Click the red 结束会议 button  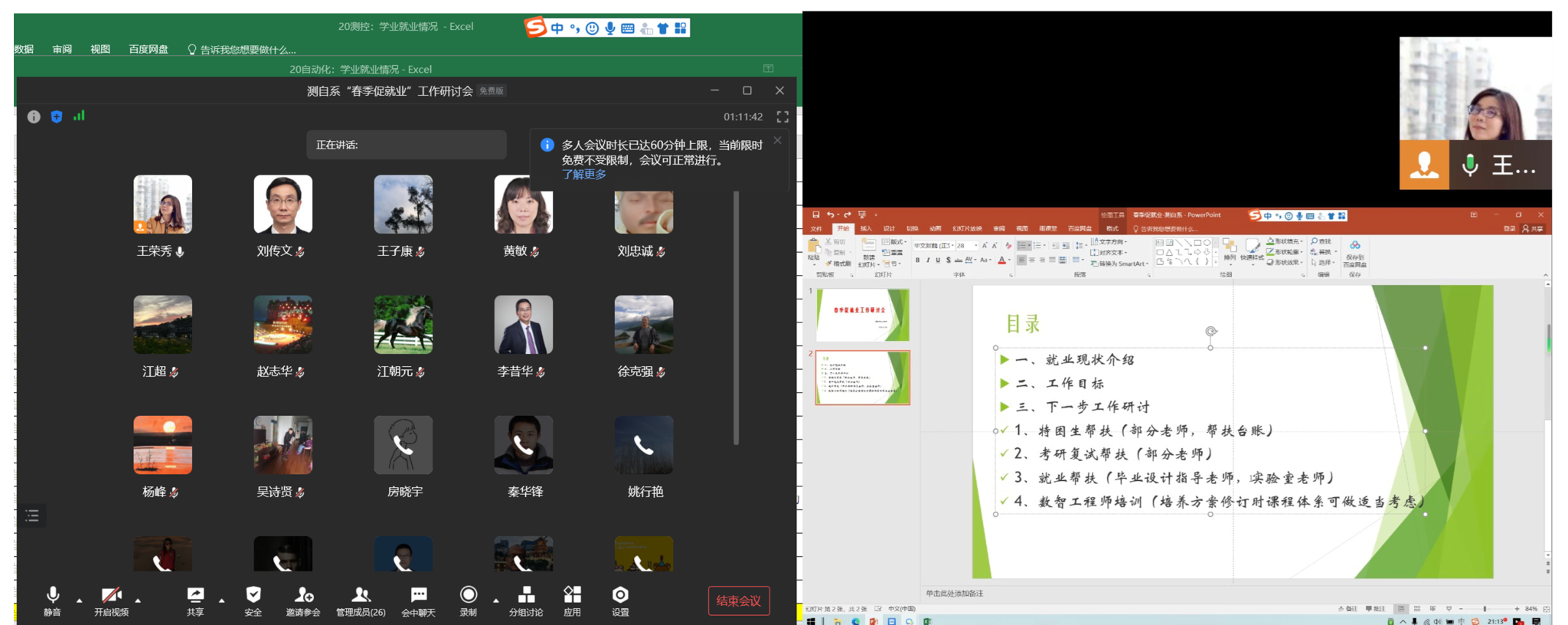point(738,601)
